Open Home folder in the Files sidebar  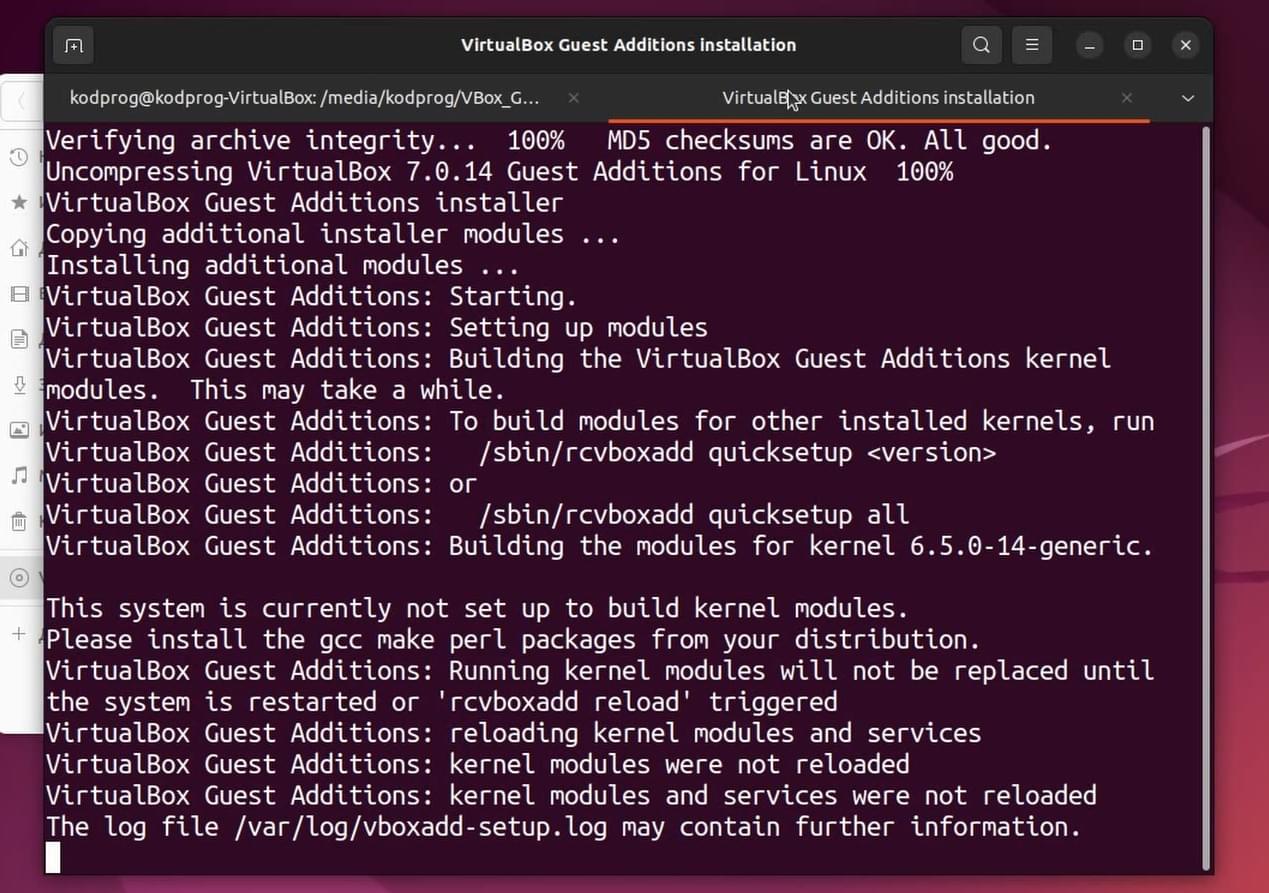(x=18, y=248)
